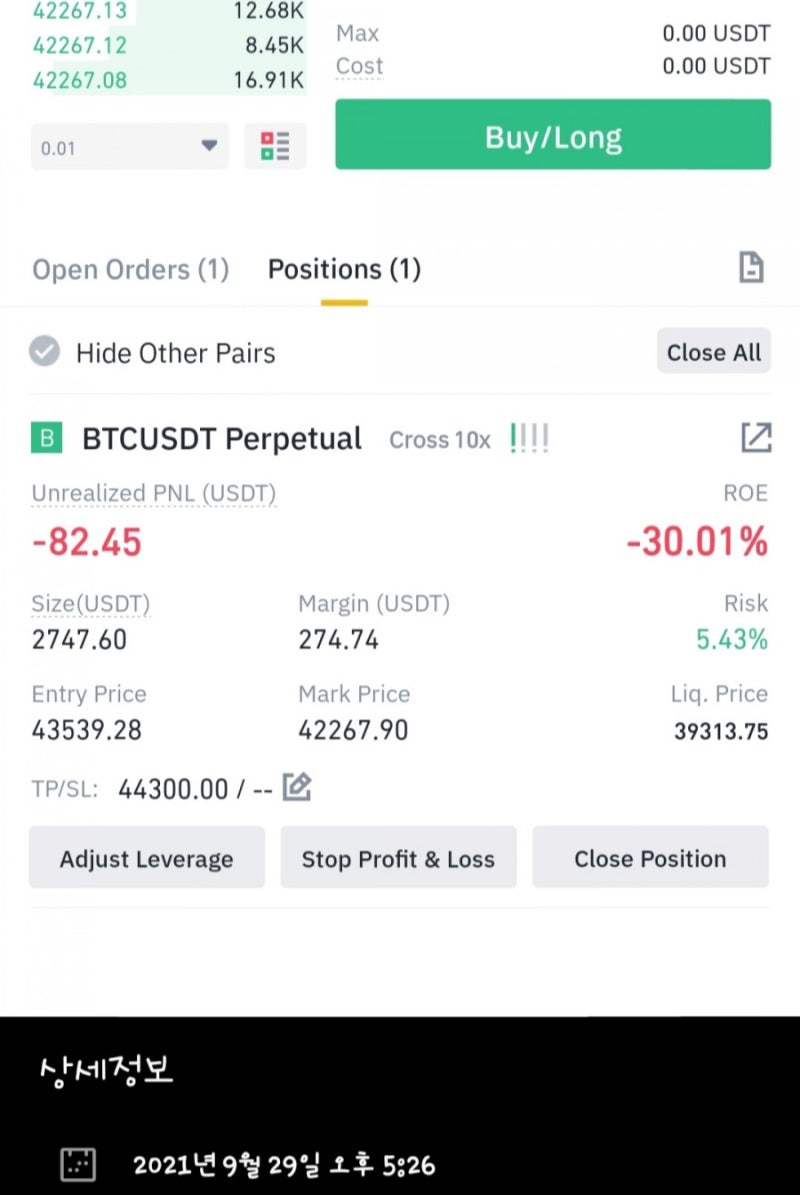Share BTCUSDT position via arrow icon
Image resolution: width=800 pixels, height=1195 pixels.
click(756, 437)
